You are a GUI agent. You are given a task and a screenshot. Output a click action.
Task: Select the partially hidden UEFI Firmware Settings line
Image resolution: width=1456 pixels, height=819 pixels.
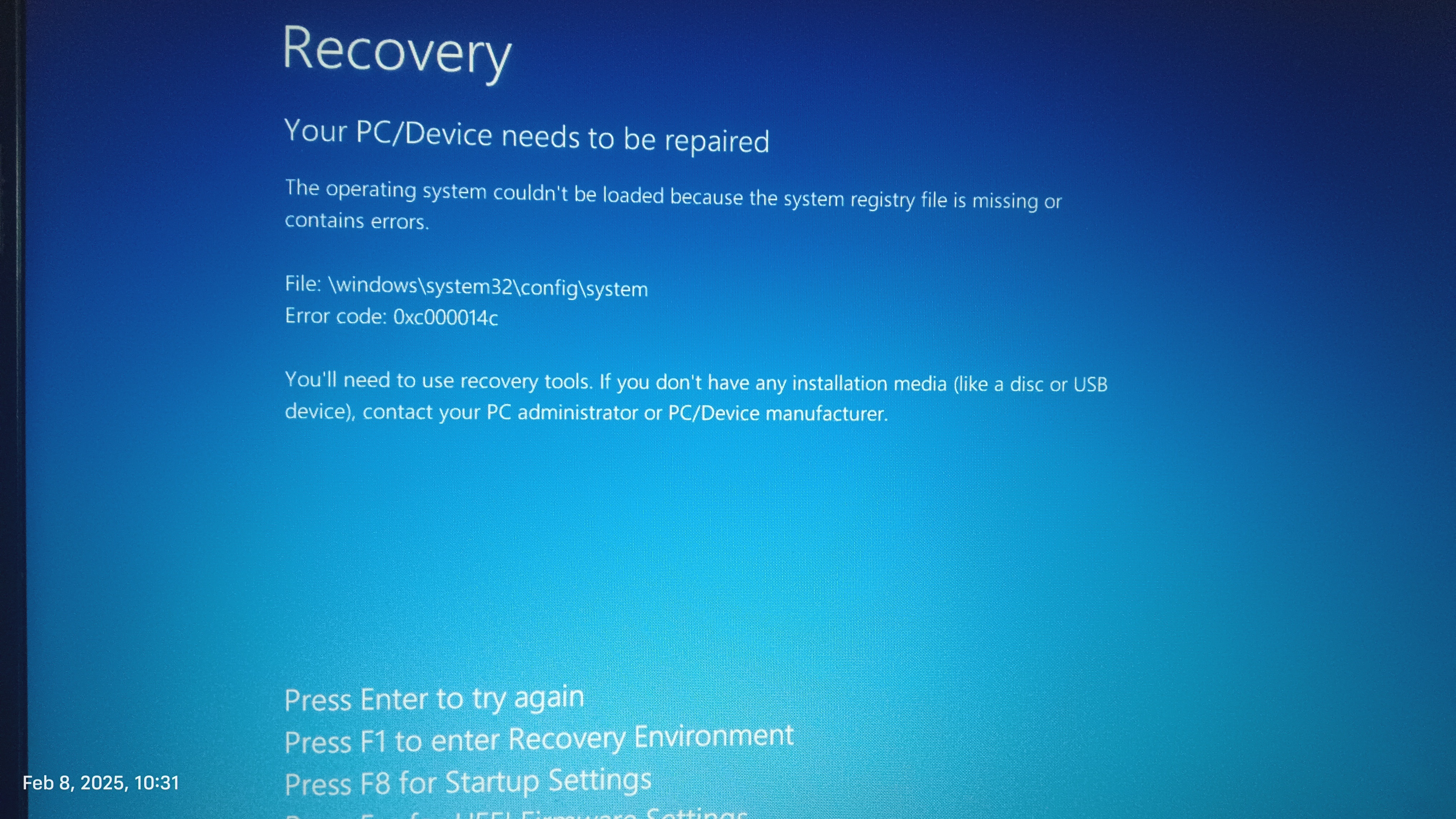click(x=516, y=813)
